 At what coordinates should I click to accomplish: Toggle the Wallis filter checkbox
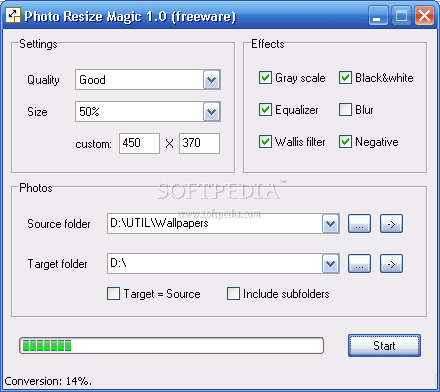click(x=265, y=142)
